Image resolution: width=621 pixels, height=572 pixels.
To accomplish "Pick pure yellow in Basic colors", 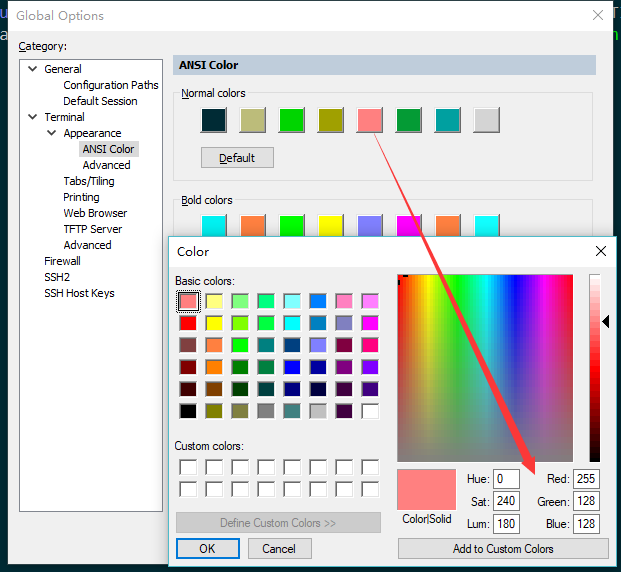I will click(214, 323).
